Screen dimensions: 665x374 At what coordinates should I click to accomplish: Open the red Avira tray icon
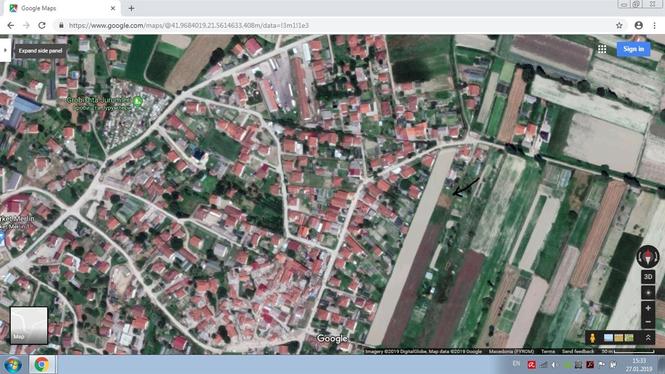[531, 364]
